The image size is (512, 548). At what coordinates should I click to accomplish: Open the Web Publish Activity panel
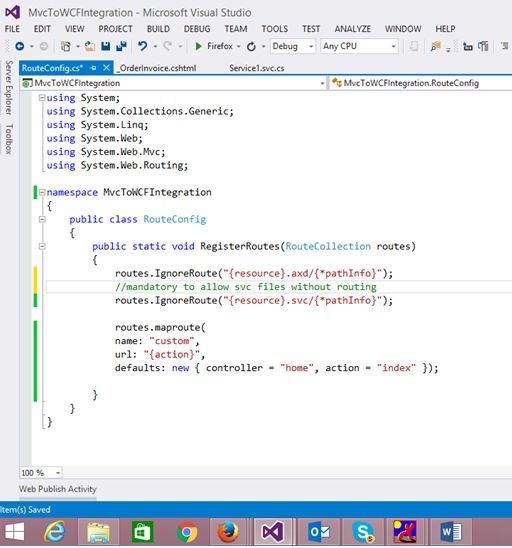pyautogui.click(x=58, y=489)
